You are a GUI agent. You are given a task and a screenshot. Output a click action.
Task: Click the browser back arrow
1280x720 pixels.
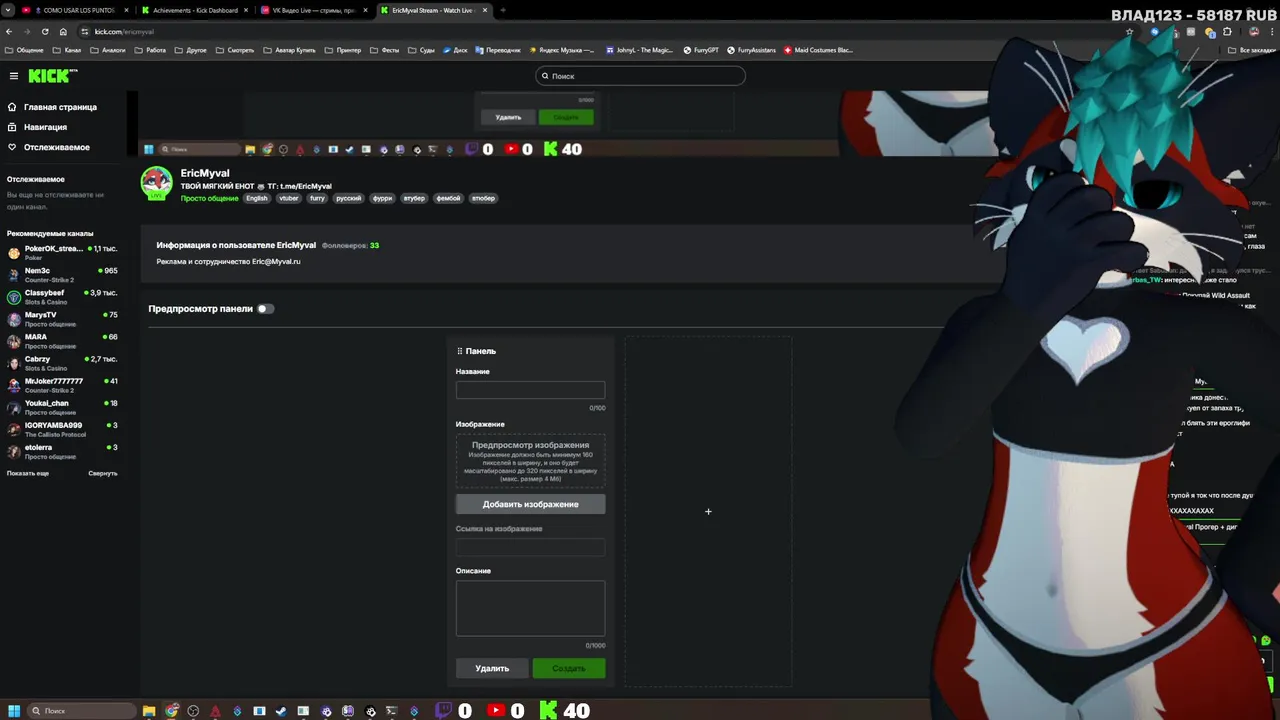pos(9,32)
